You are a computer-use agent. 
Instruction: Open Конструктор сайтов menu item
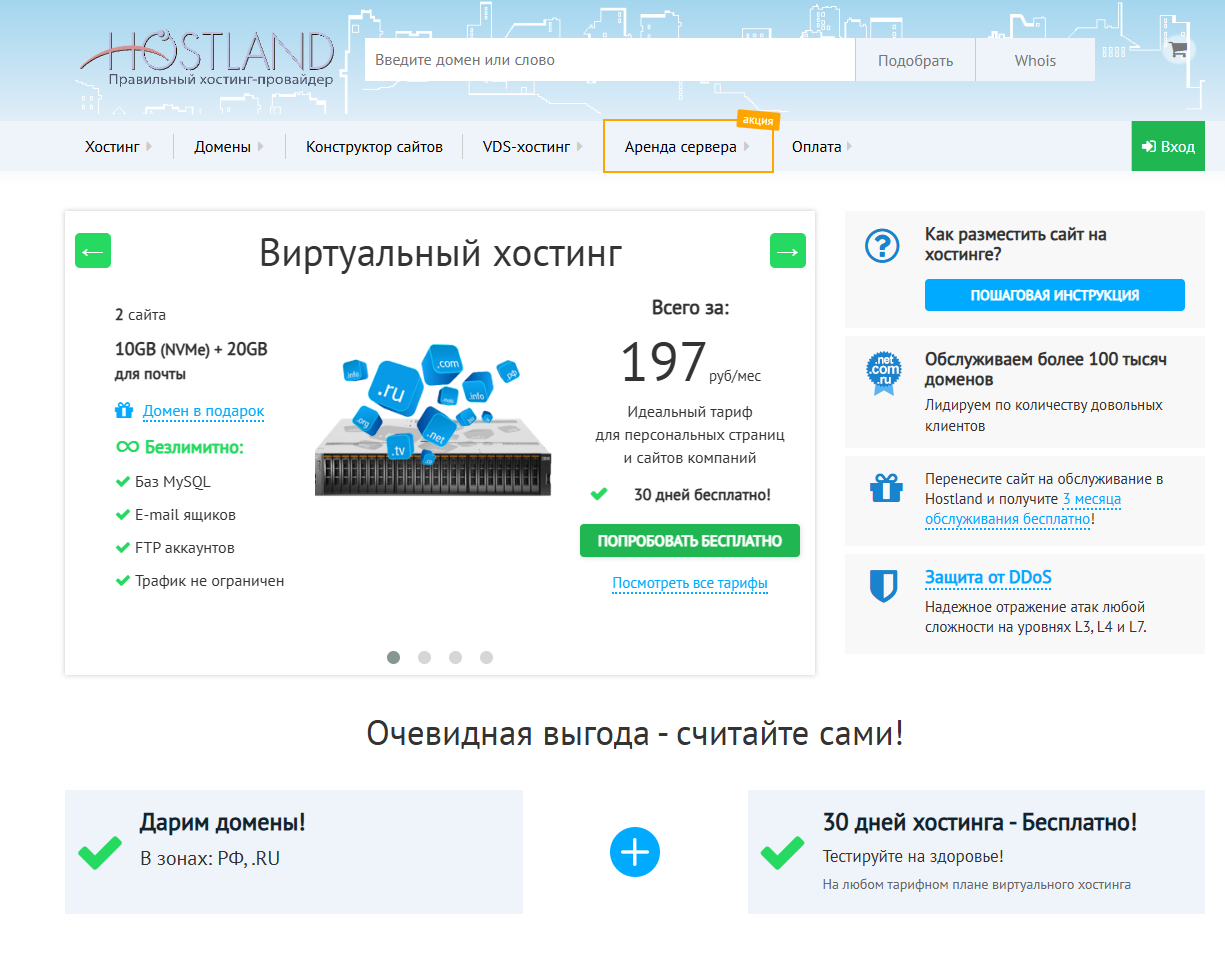point(374,147)
